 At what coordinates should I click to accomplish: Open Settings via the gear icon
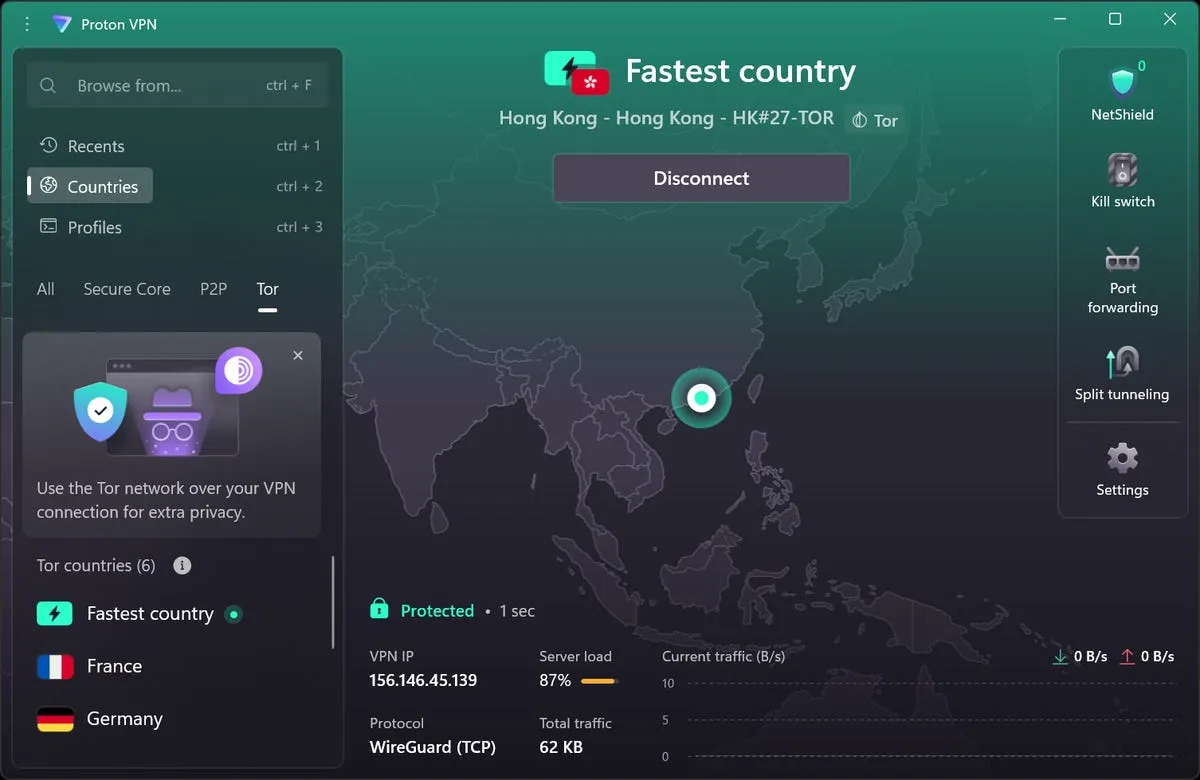pos(1121,468)
